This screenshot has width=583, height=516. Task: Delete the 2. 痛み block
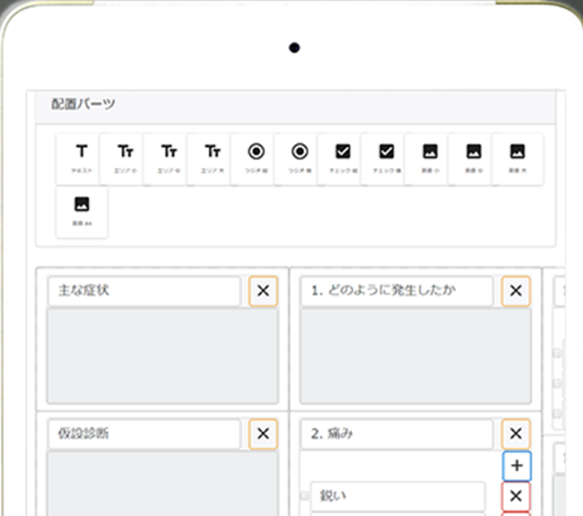(x=516, y=433)
